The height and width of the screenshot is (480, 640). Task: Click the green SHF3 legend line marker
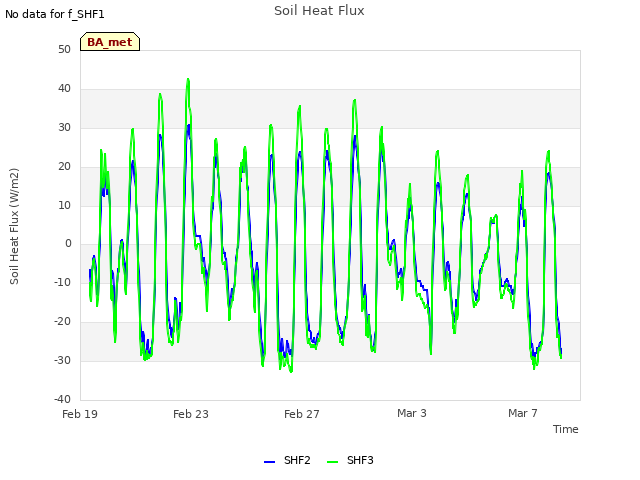tap(333, 462)
